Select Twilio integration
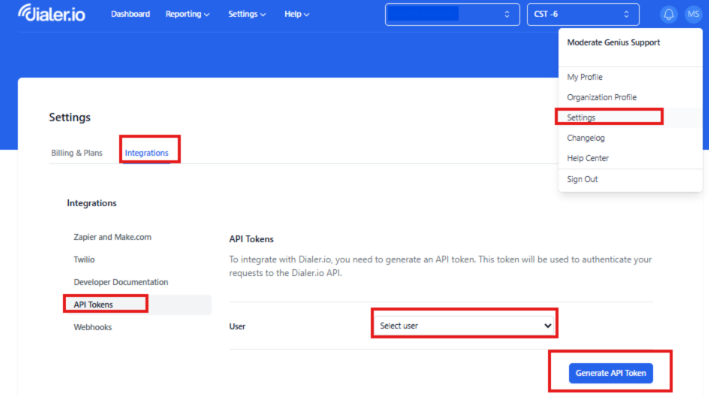 tap(84, 260)
